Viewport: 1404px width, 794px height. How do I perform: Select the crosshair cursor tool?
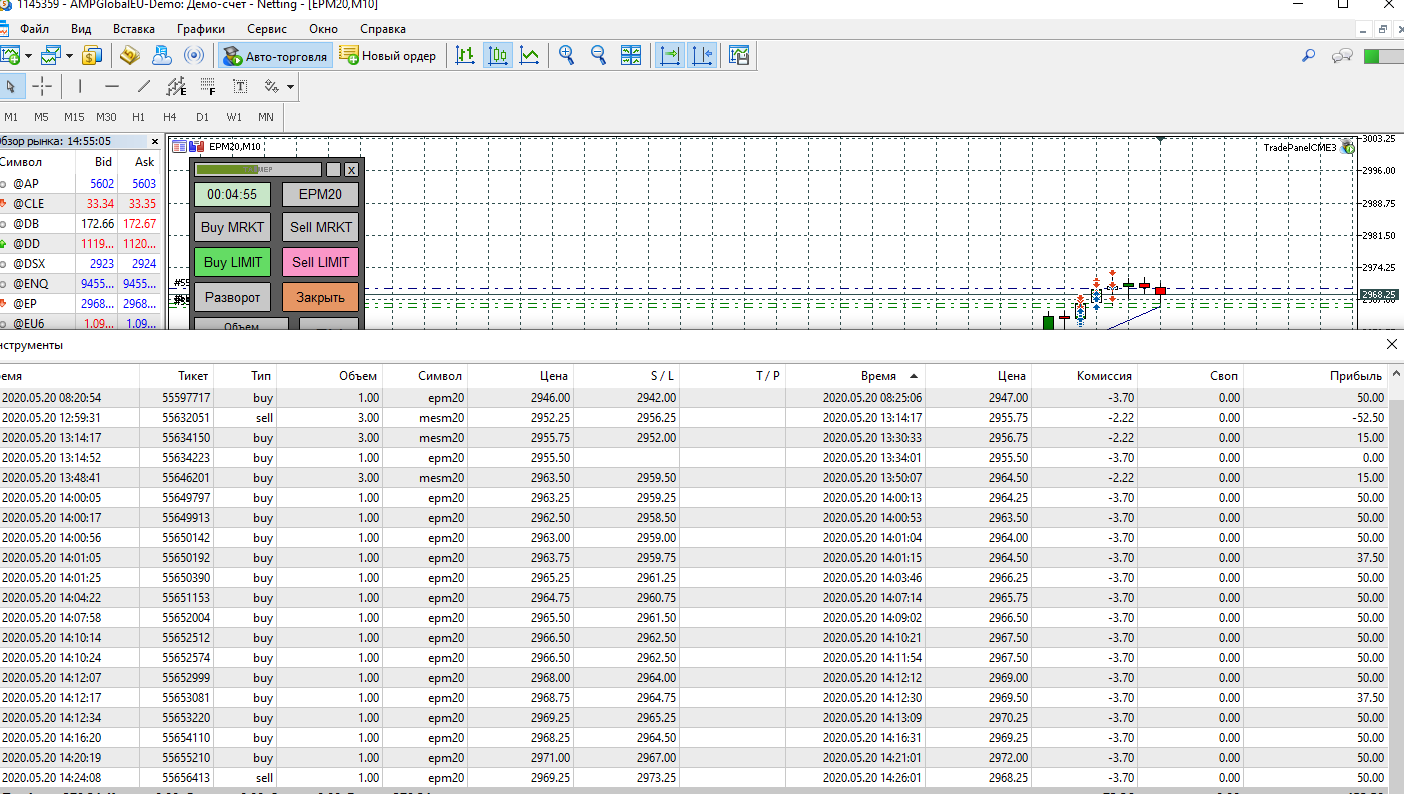coord(42,87)
